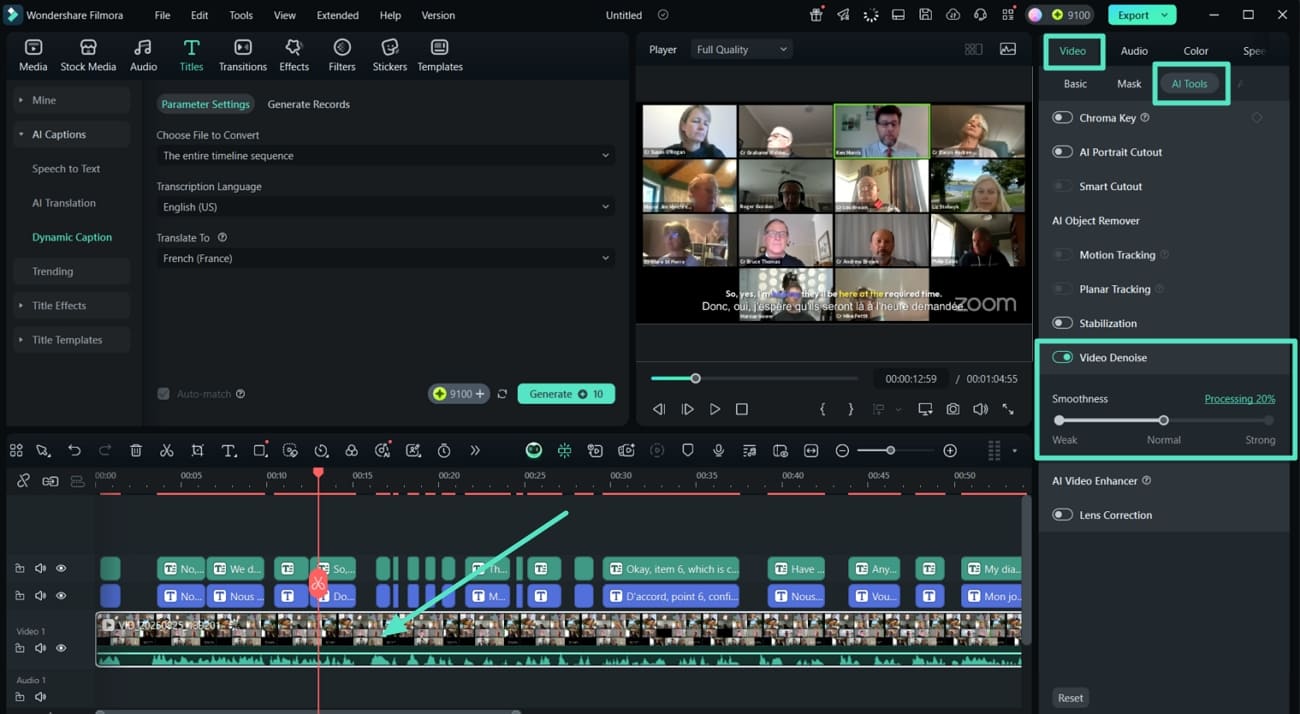This screenshot has height=714, width=1300.
Task: Click the redo arrow in timeline toolbar
Action: pyautogui.click(x=105, y=451)
